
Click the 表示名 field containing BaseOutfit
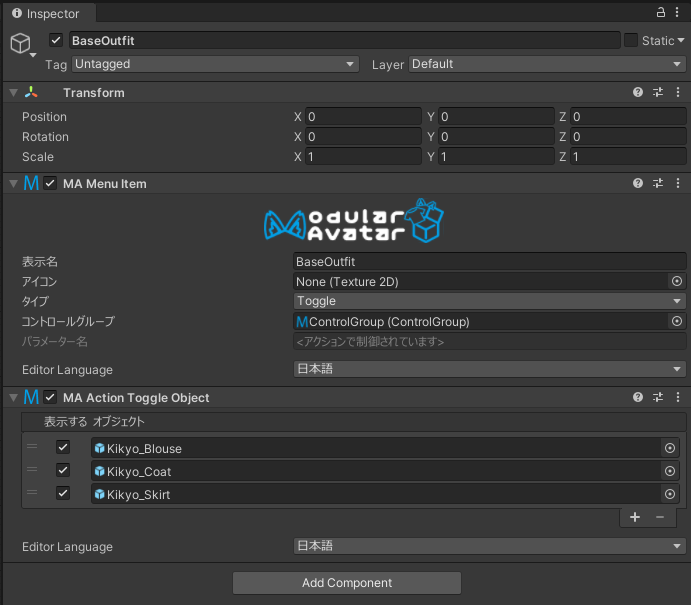pyautogui.click(x=489, y=261)
